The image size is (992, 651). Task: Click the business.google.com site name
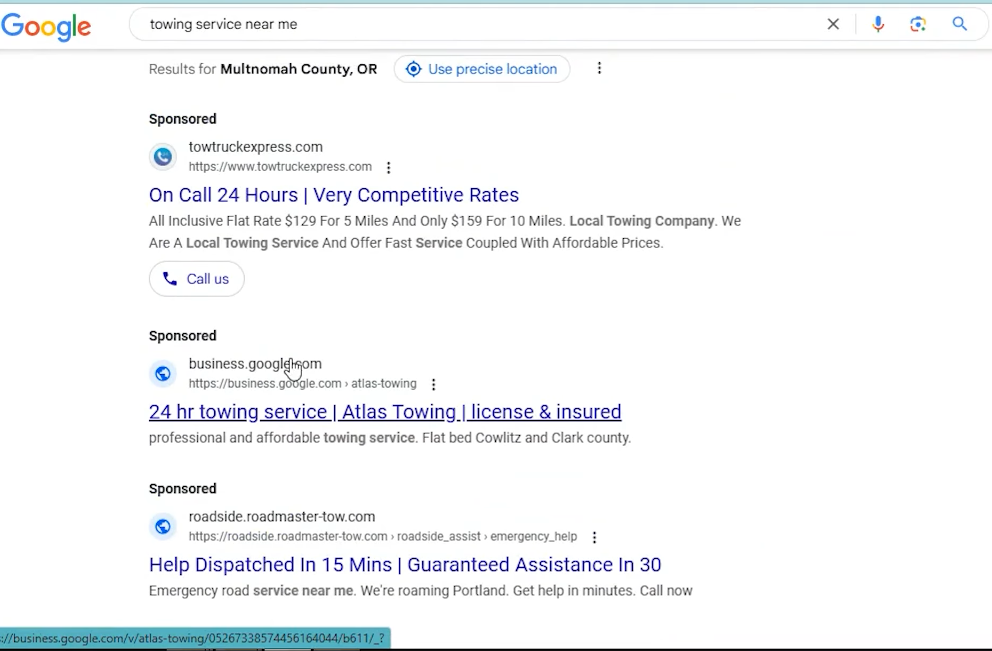tap(255, 364)
